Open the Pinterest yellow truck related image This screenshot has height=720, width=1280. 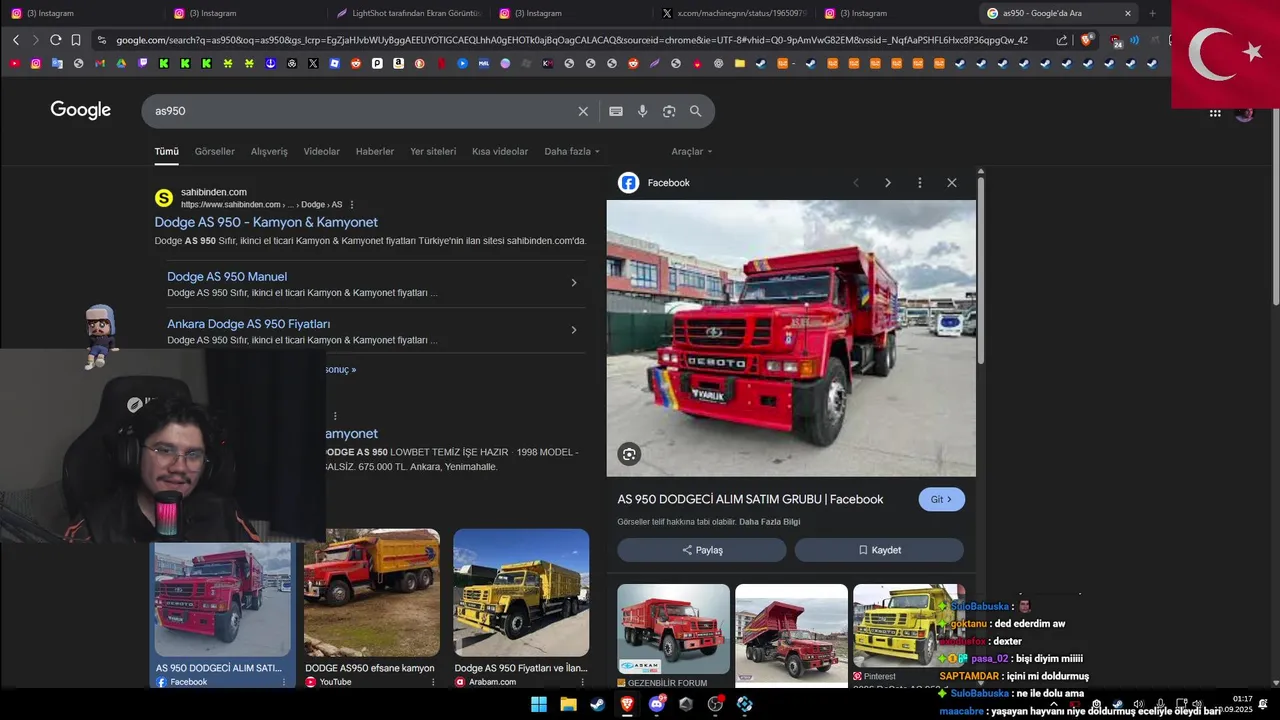tap(908, 627)
